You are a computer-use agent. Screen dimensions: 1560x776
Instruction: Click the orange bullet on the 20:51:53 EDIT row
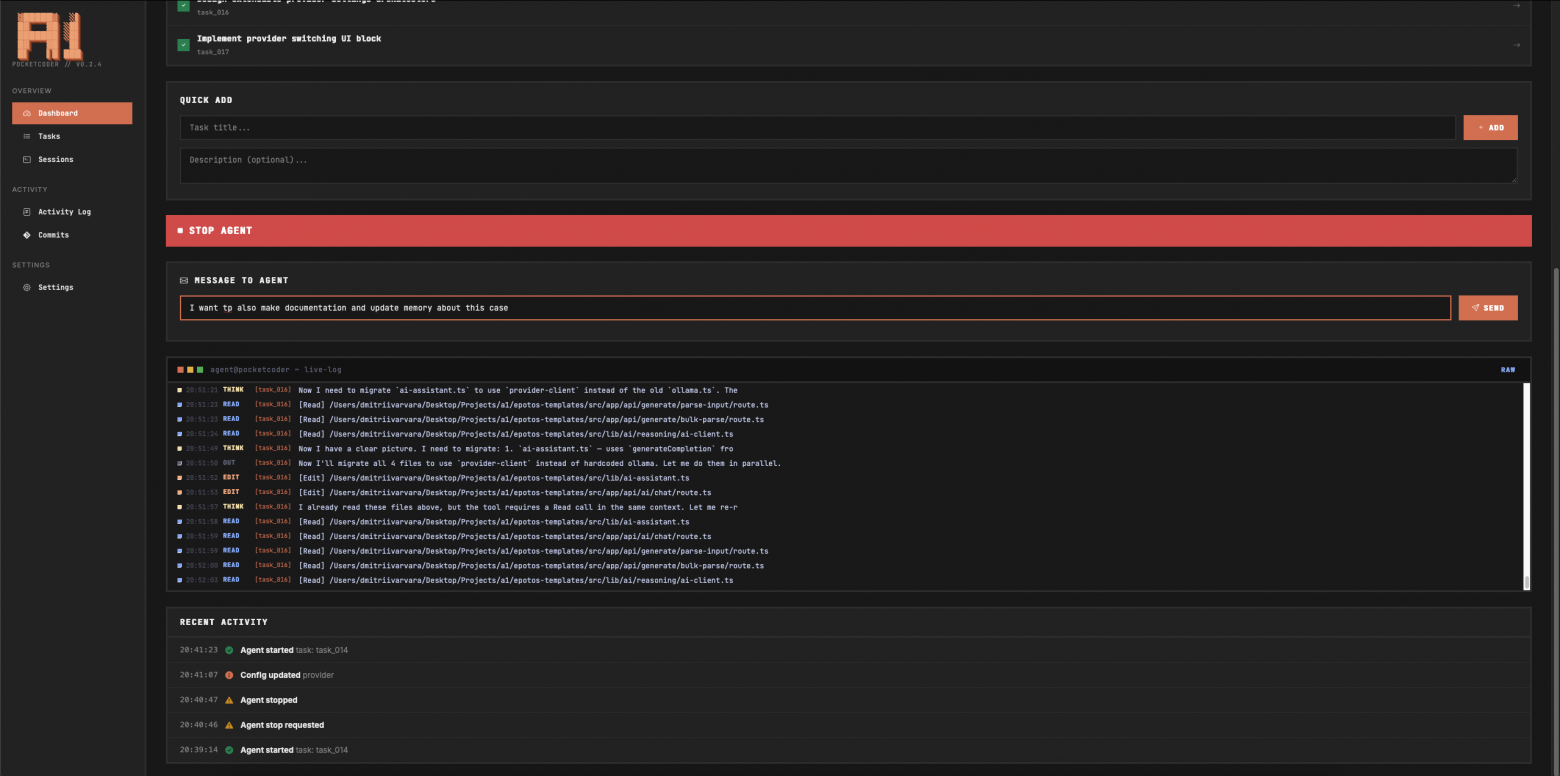pyautogui.click(x=179, y=493)
